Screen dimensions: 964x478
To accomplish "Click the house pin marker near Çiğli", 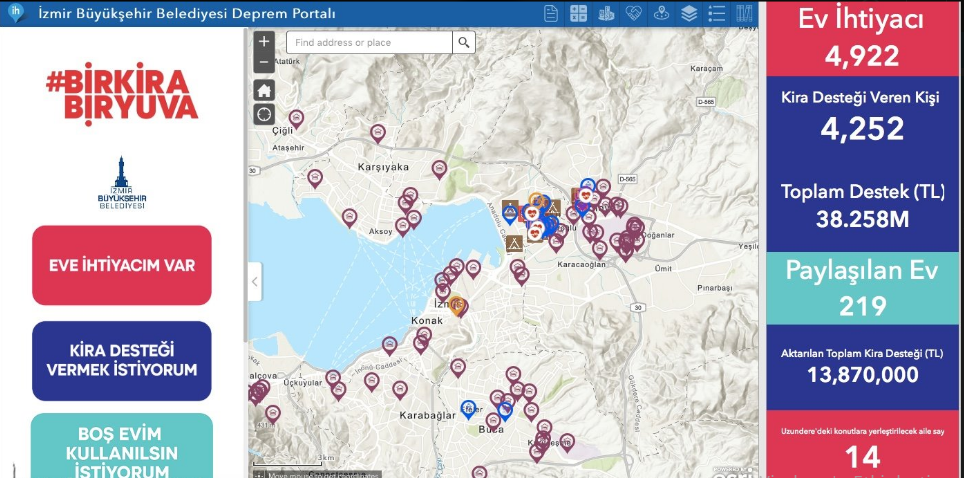I will coord(296,118).
